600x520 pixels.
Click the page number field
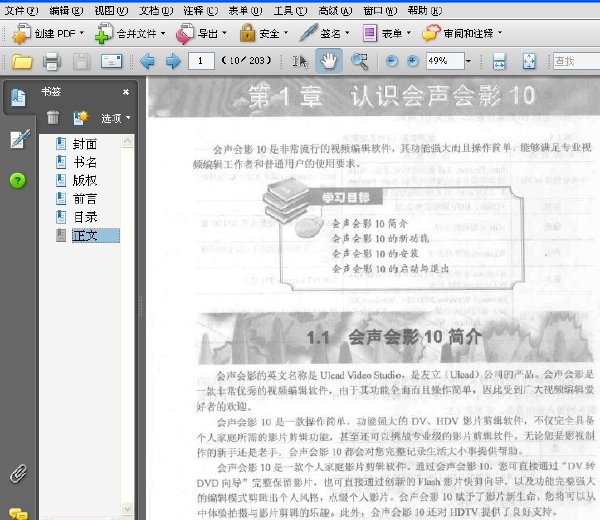[201, 61]
